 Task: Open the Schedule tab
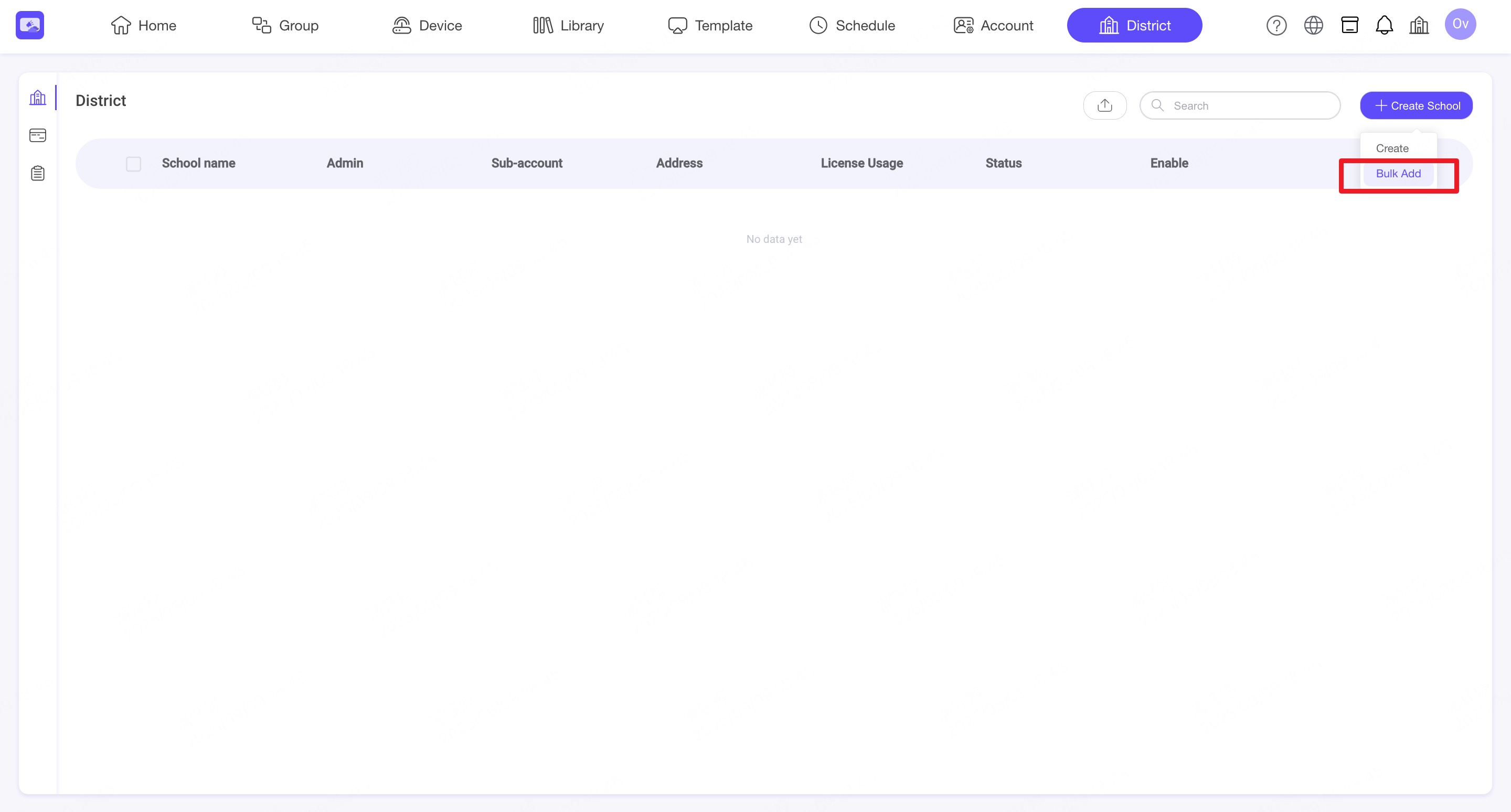coord(852,25)
